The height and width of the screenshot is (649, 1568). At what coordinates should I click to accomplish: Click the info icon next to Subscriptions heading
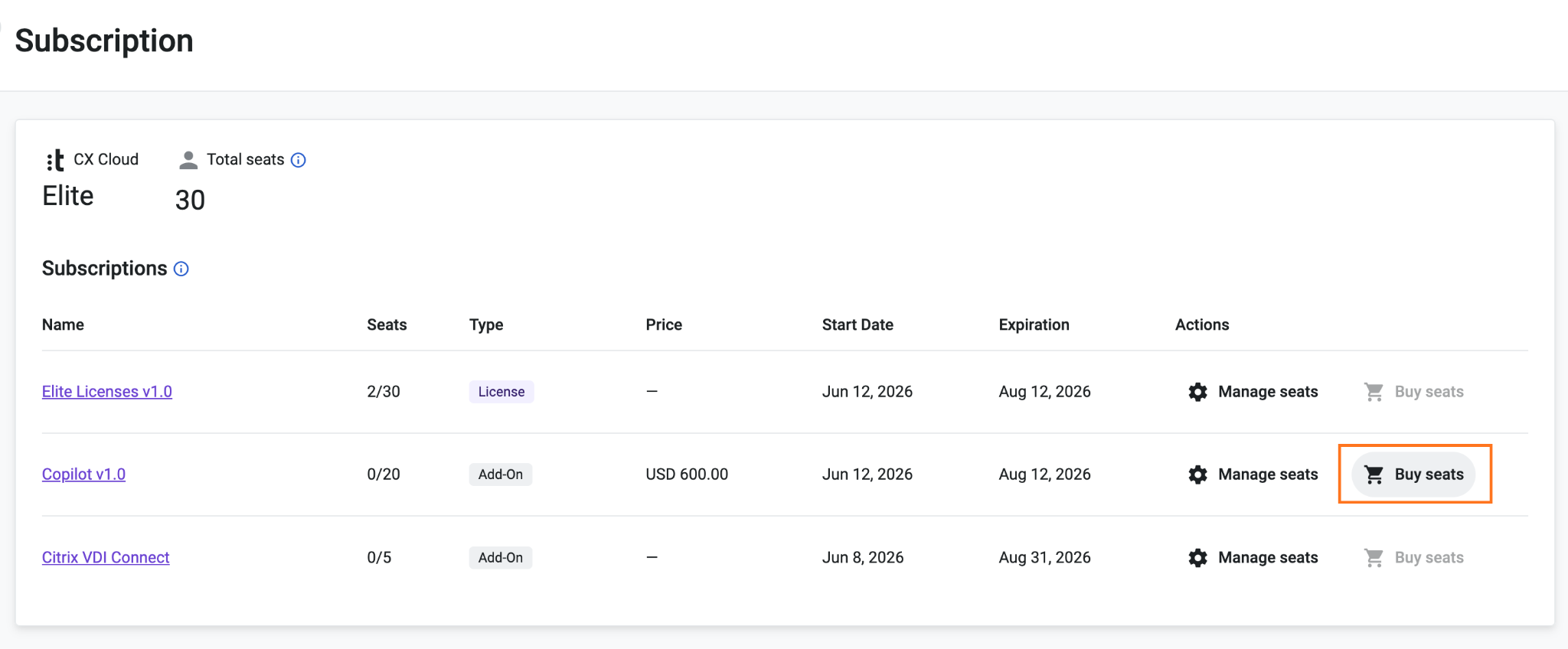[181, 269]
